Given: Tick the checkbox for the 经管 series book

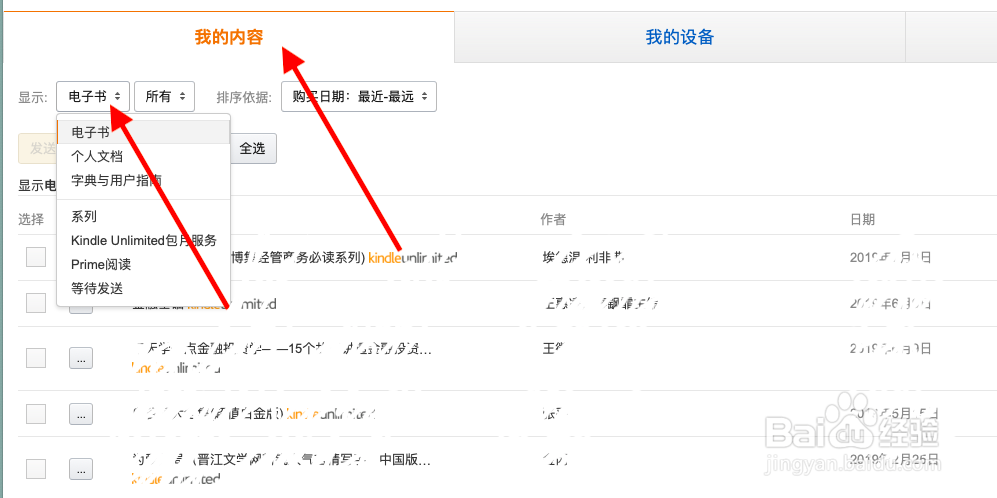Looking at the screenshot, I should (x=36, y=257).
